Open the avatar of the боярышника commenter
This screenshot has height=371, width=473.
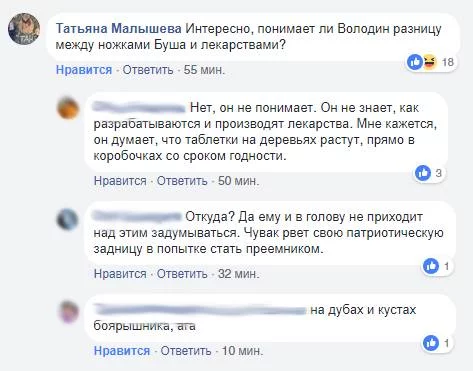pyautogui.click(x=69, y=312)
